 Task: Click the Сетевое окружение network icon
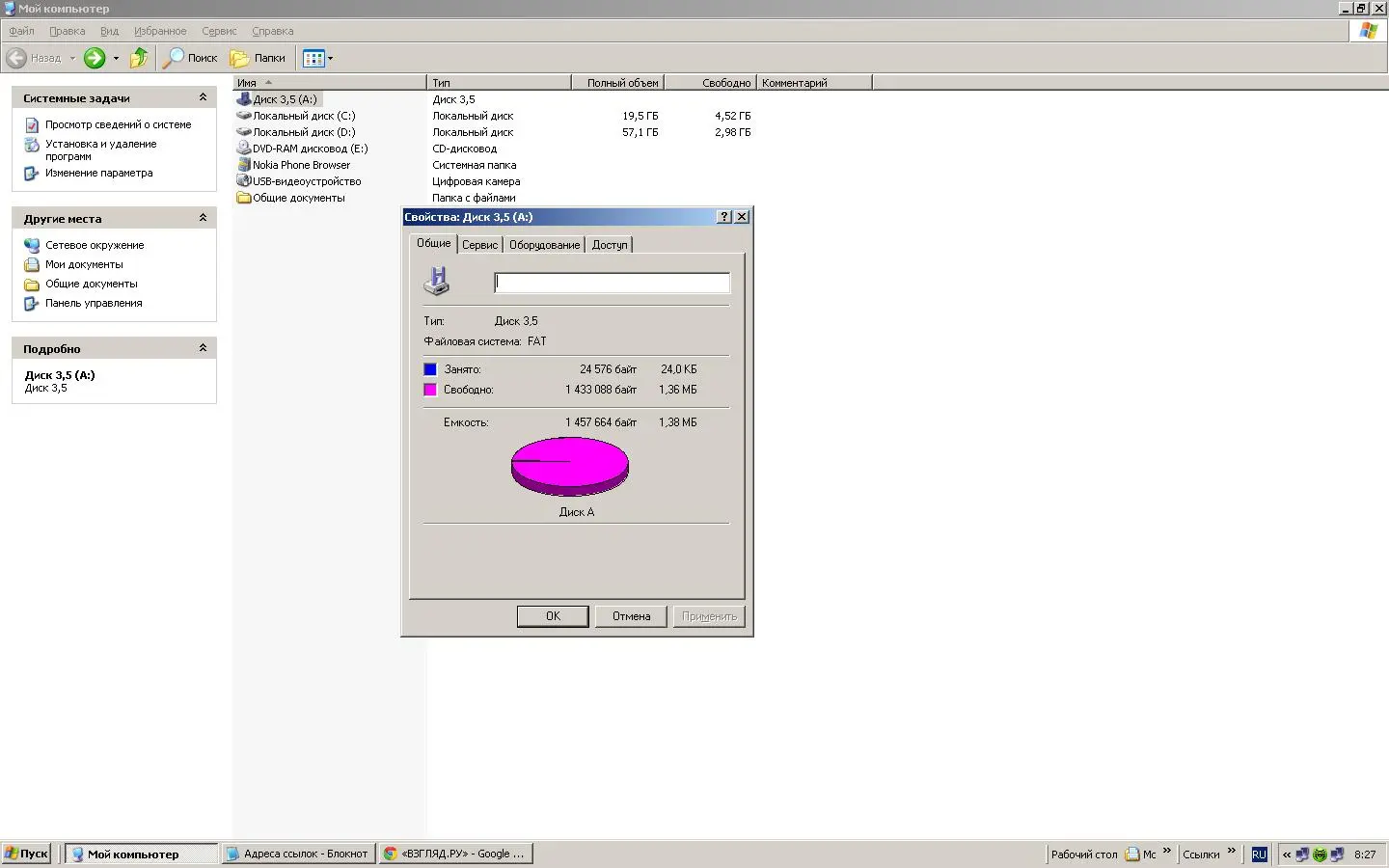point(32,245)
